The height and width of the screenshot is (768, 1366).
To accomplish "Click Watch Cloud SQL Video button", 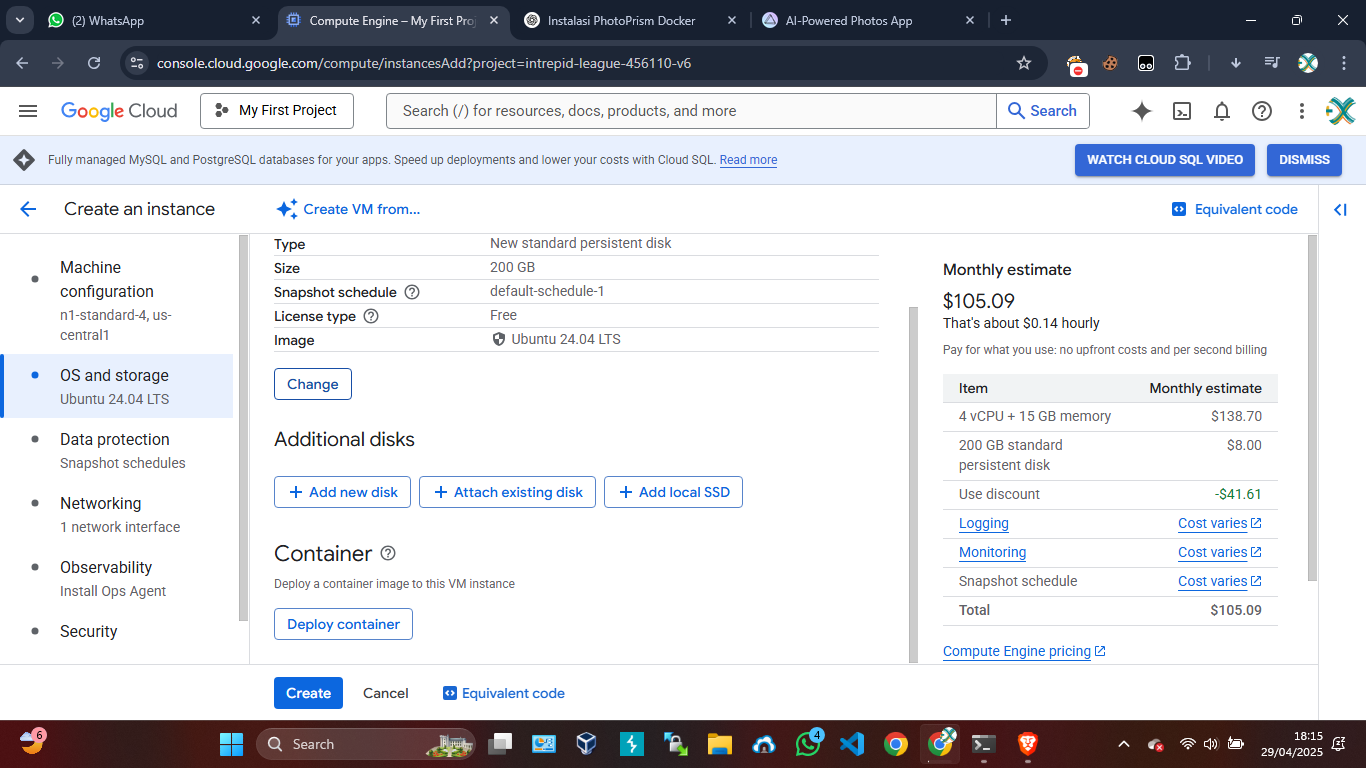I will click(1165, 160).
